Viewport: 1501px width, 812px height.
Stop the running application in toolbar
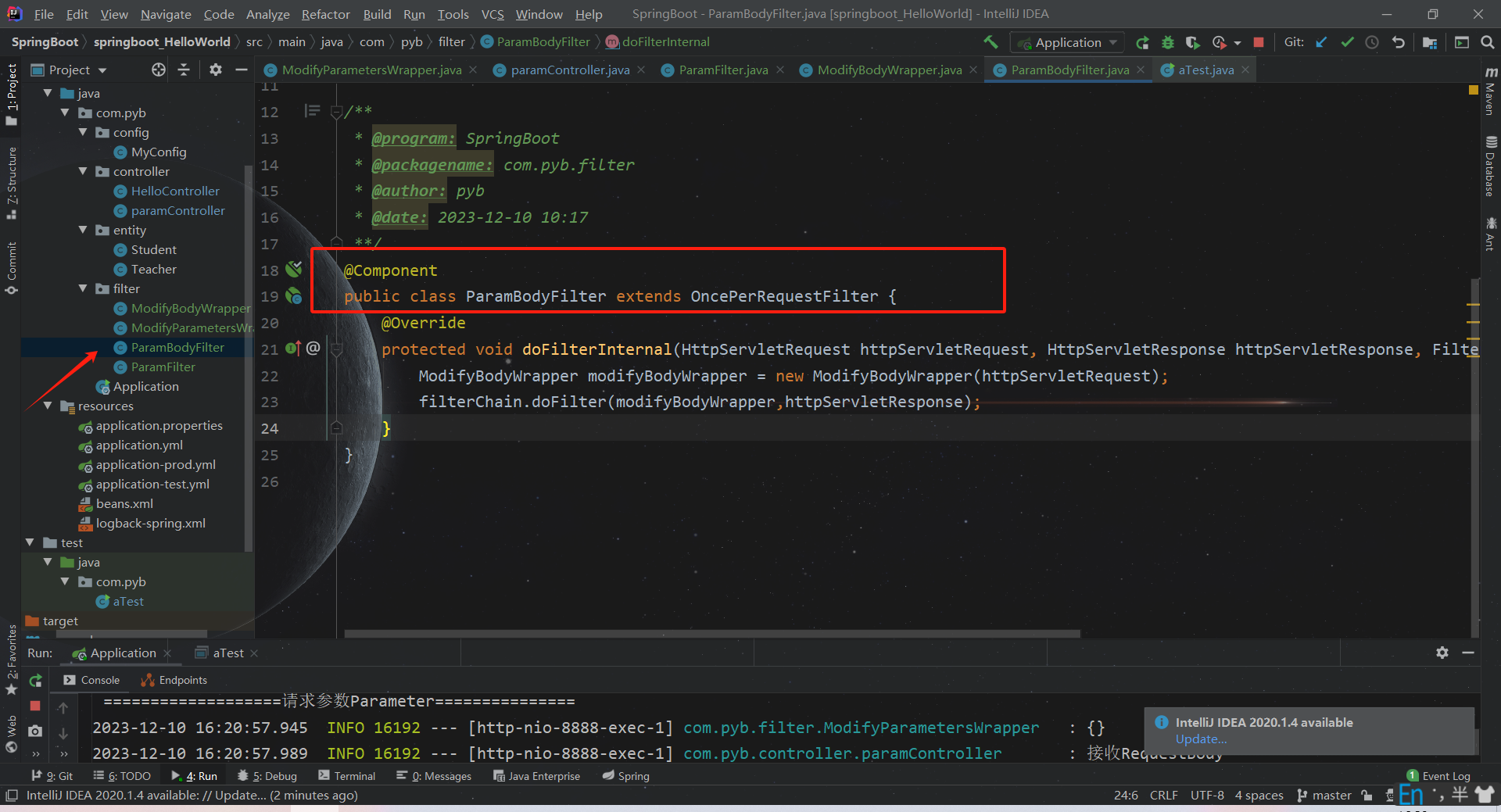click(1259, 42)
